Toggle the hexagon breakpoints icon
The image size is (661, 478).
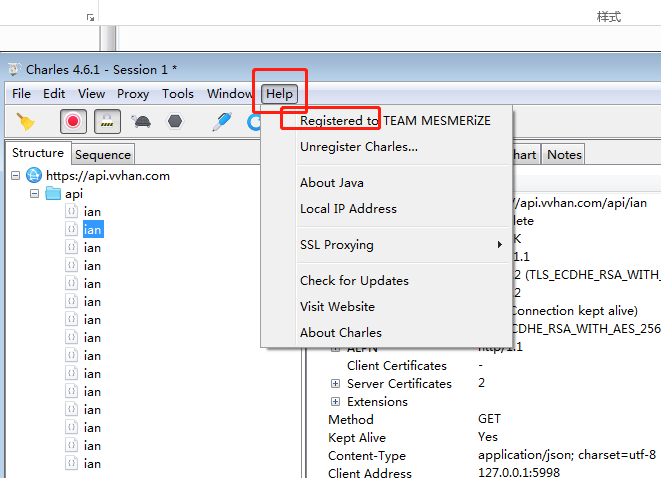point(175,121)
